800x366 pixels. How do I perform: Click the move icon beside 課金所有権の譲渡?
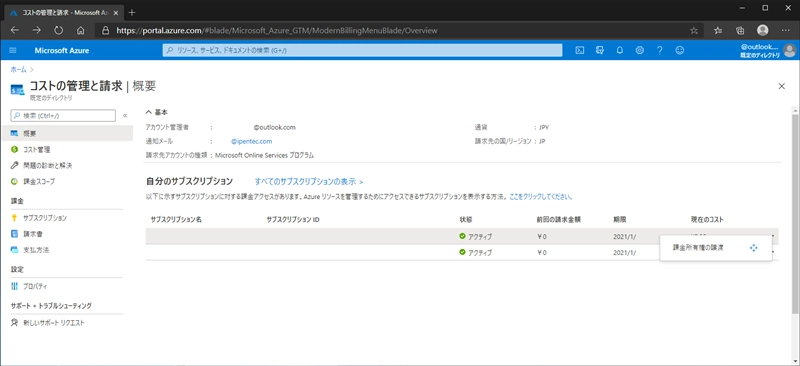pos(754,248)
